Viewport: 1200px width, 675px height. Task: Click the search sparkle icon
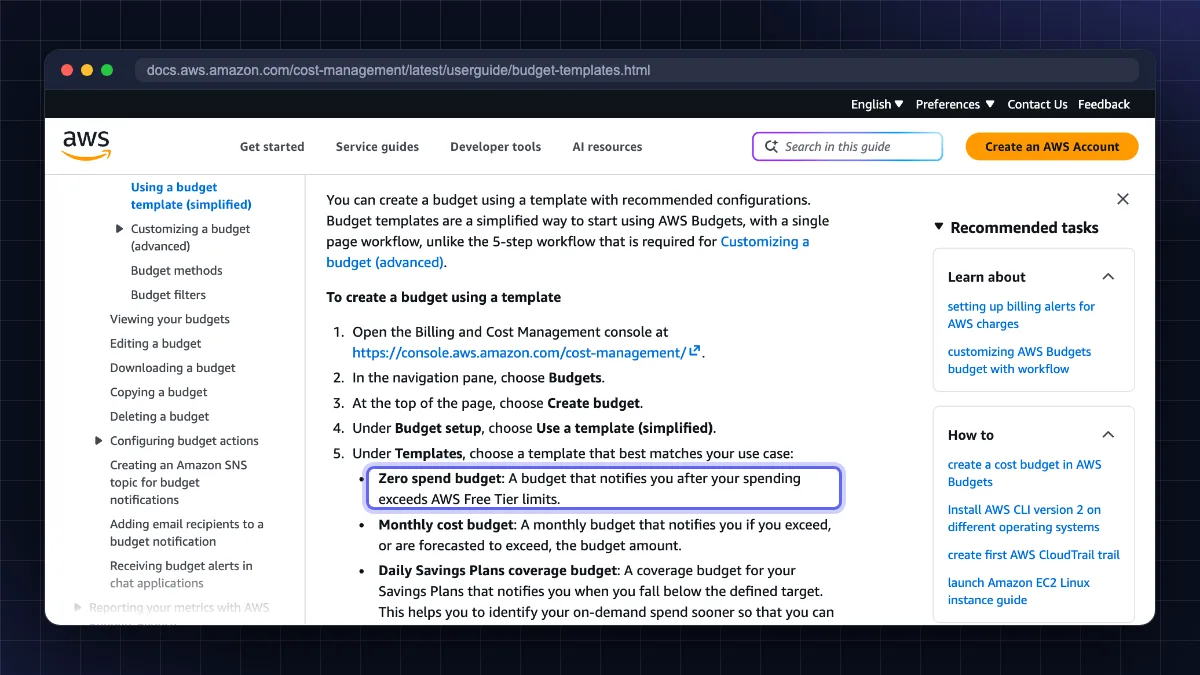pyautogui.click(x=771, y=146)
